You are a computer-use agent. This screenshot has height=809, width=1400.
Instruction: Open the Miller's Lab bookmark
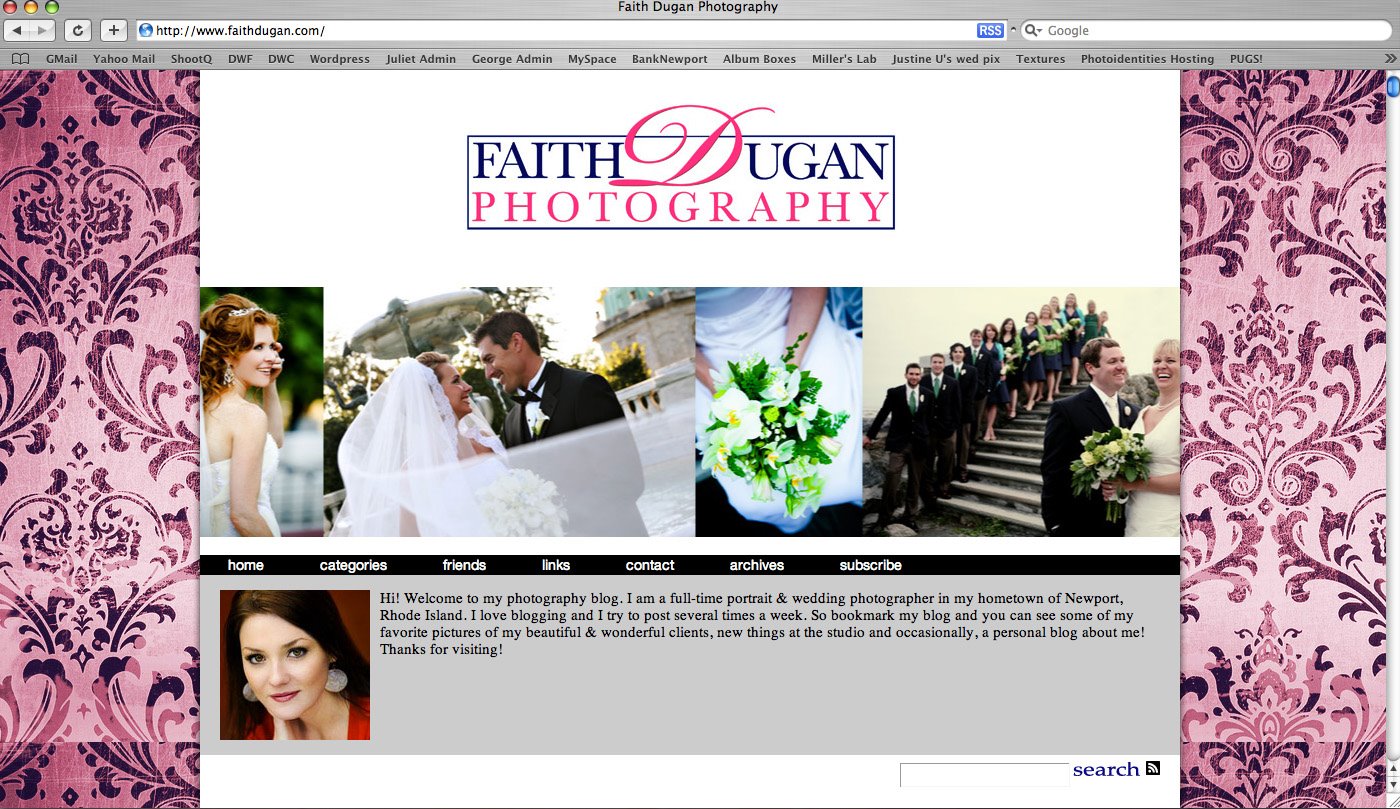pyautogui.click(x=844, y=59)
